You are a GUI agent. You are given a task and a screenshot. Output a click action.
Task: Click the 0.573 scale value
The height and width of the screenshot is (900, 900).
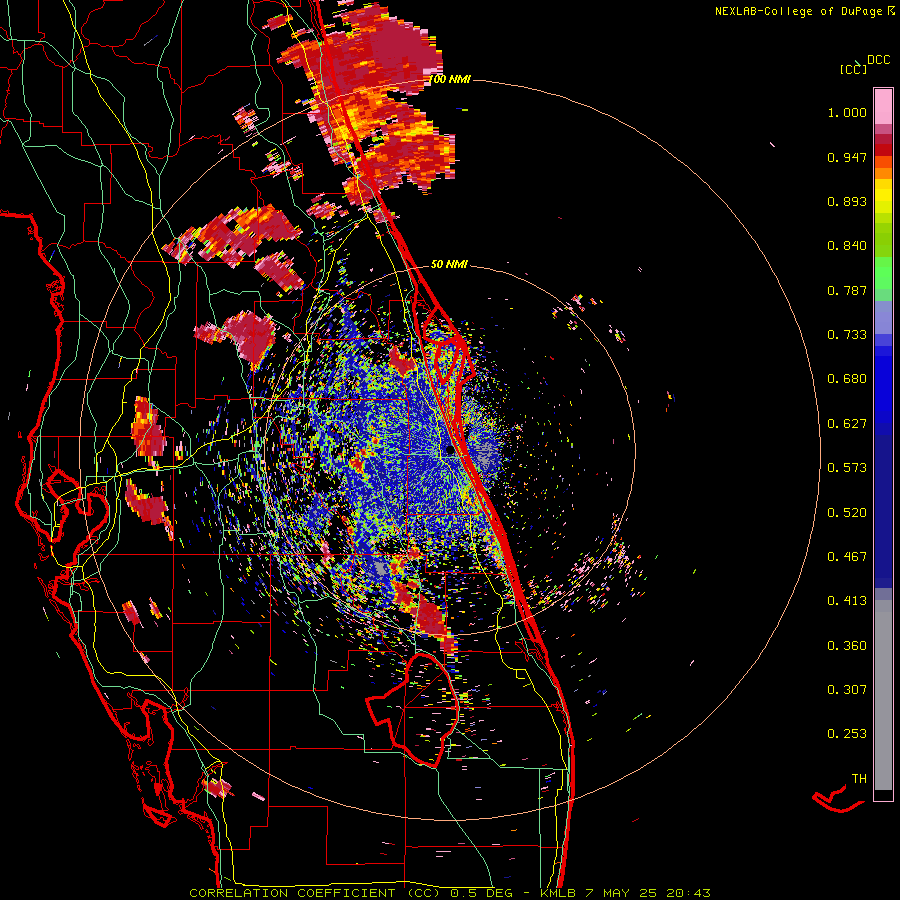pos(847,468)
